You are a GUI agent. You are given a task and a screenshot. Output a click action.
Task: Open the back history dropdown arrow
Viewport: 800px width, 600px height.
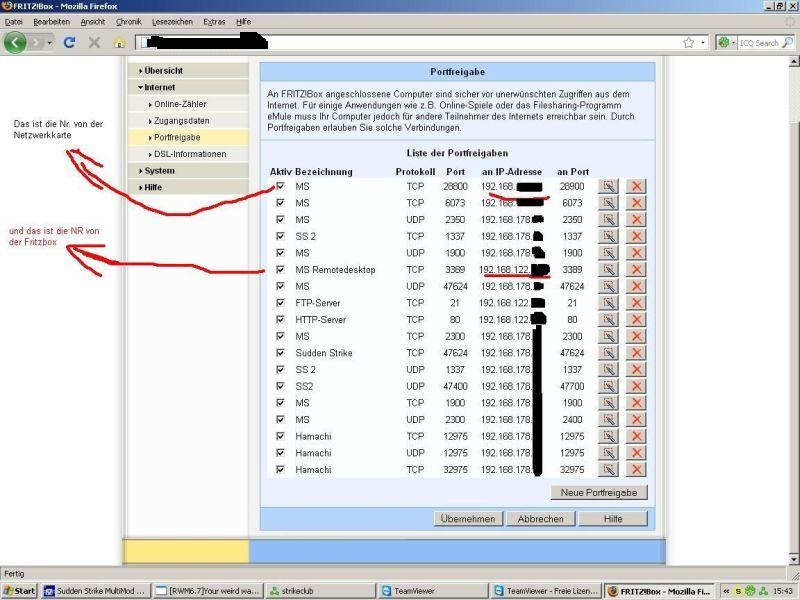click(49, 43)
